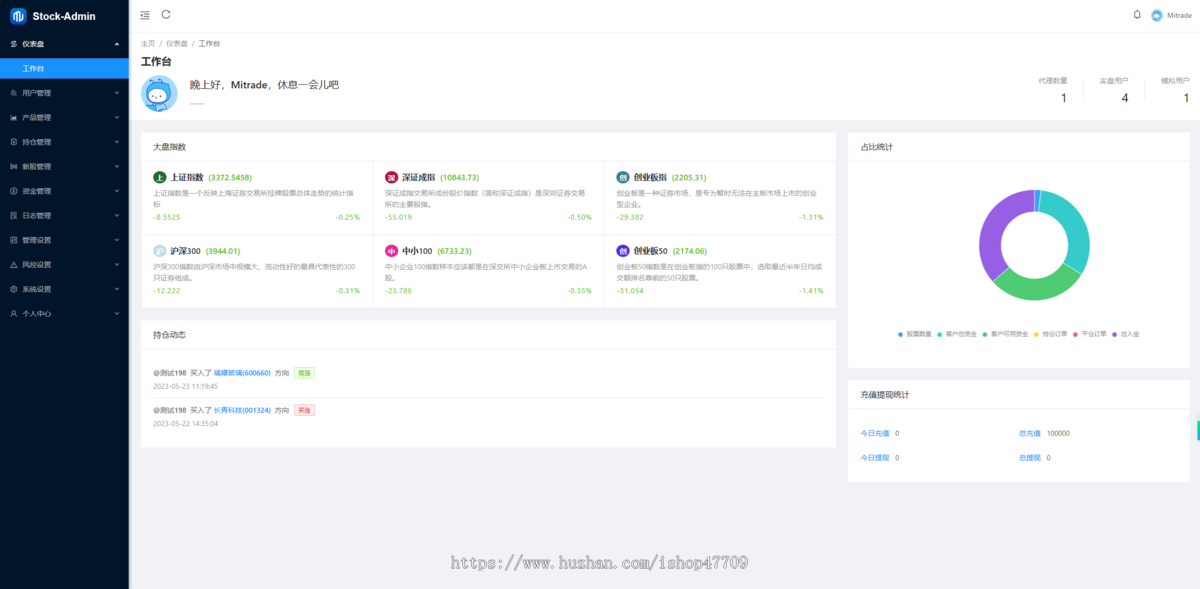Toggle 股票数量 legend item in chart
Screen dimensions: 1200x589
click(915, 333)
